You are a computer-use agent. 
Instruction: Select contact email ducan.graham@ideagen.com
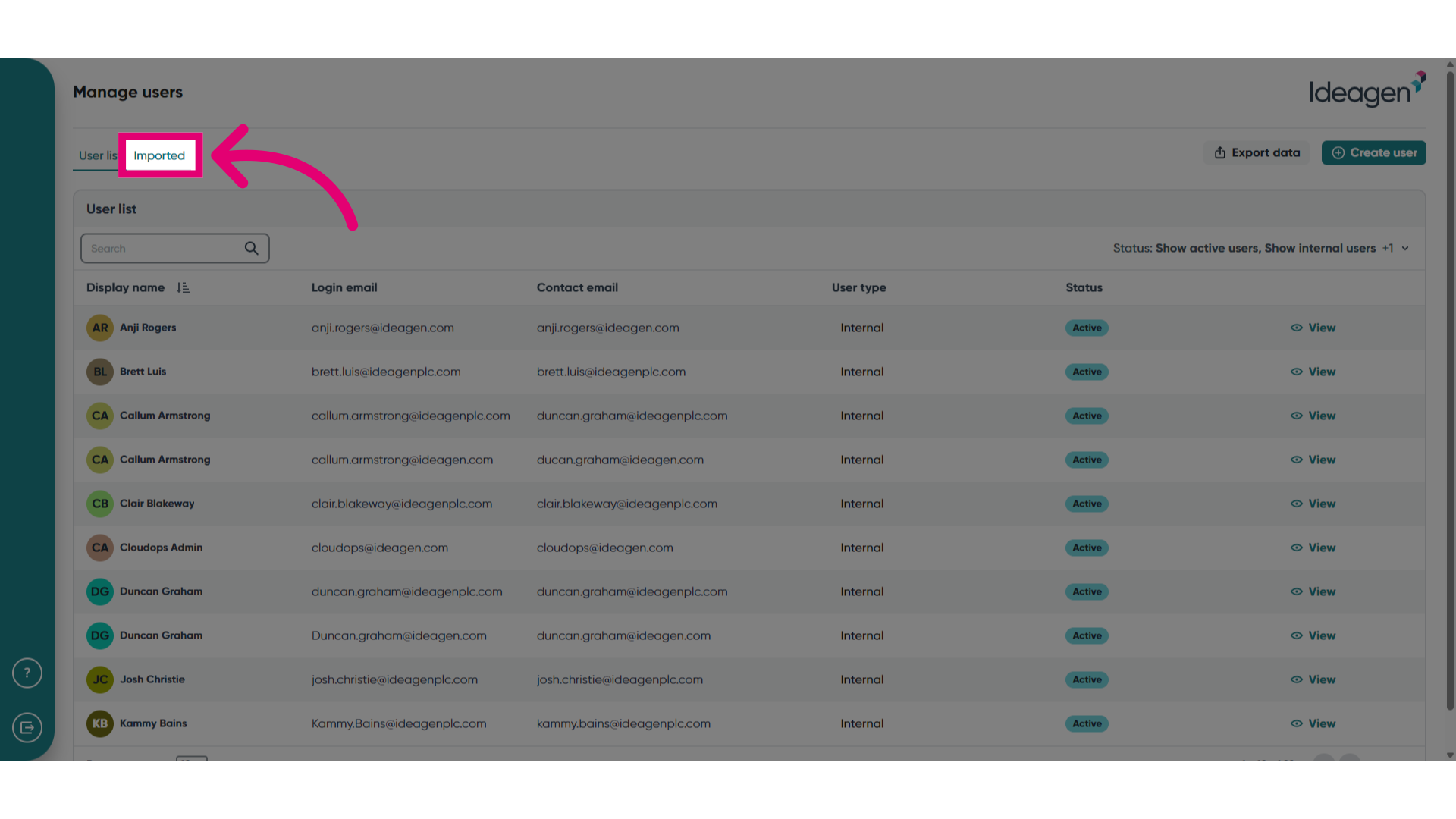(x=620, y=460)
